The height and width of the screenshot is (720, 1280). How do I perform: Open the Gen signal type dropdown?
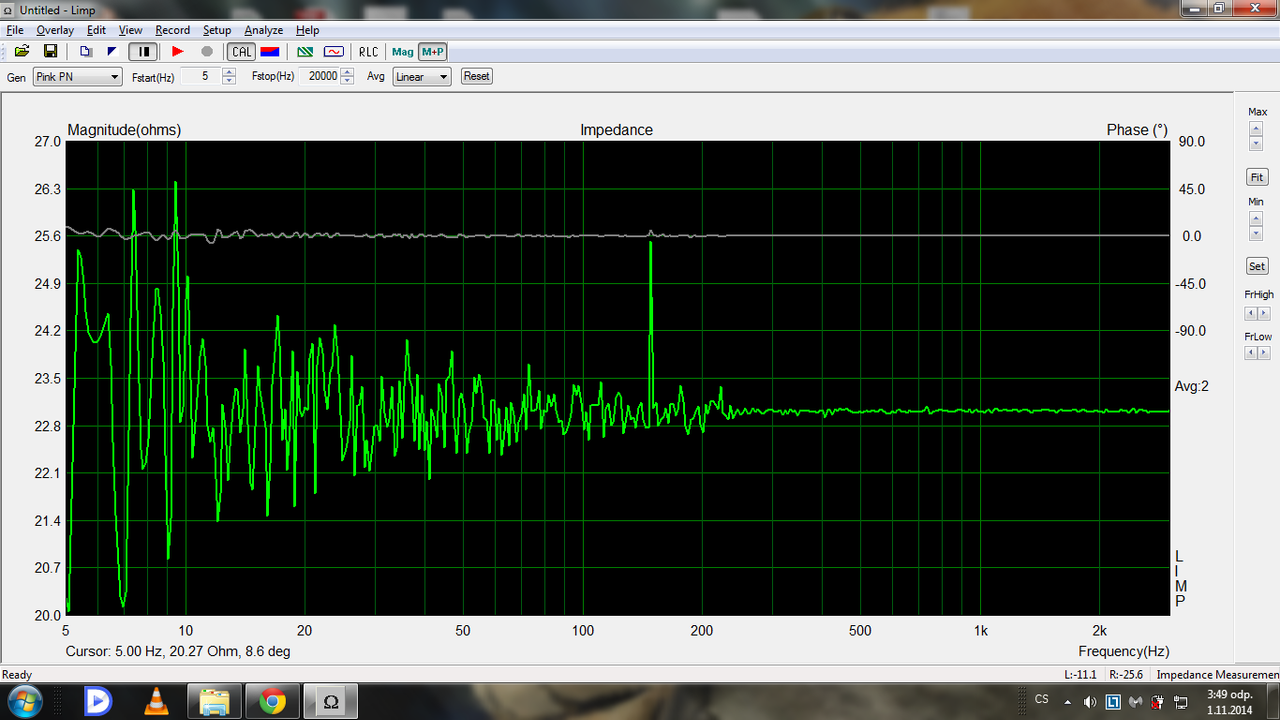pos(77,77)
